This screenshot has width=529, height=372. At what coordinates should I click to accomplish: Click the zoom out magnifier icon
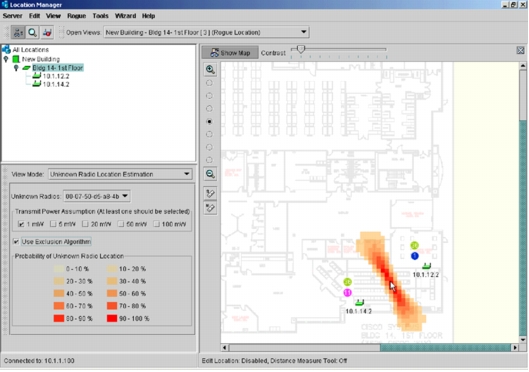[210, 174]
